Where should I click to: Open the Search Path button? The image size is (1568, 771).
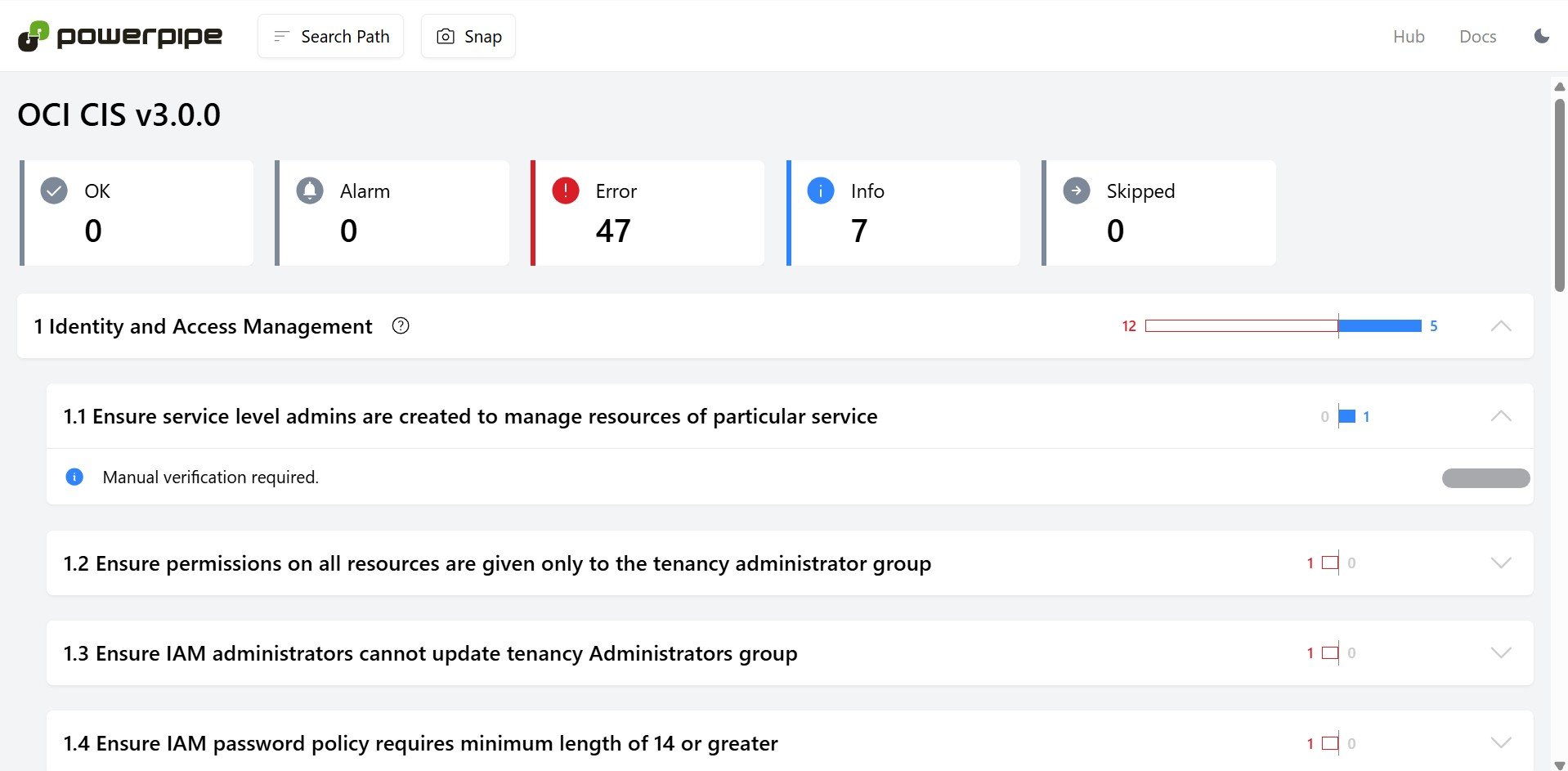point(331,36)
